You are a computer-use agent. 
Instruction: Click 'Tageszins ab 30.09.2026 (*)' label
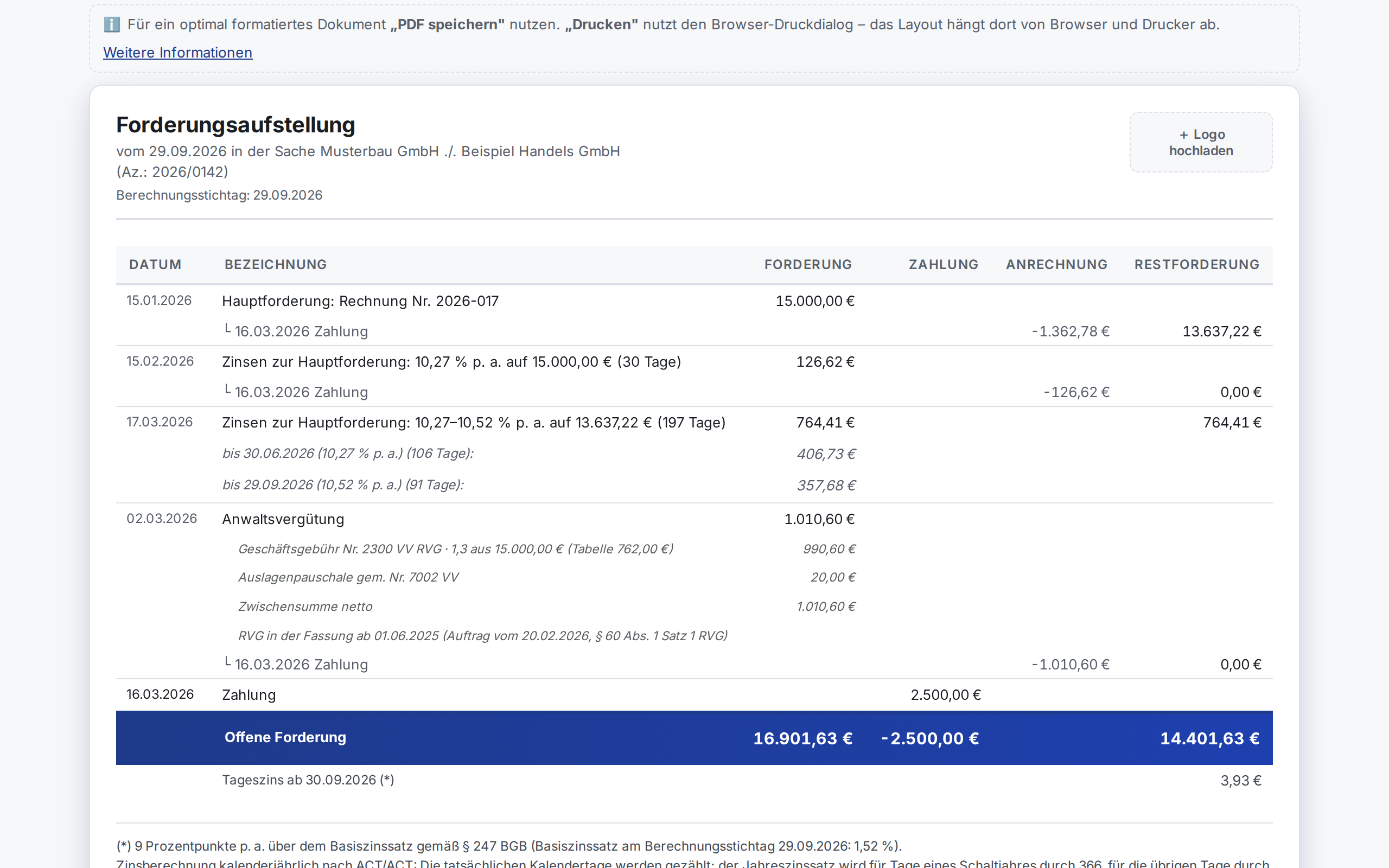[x=308, y=780]
